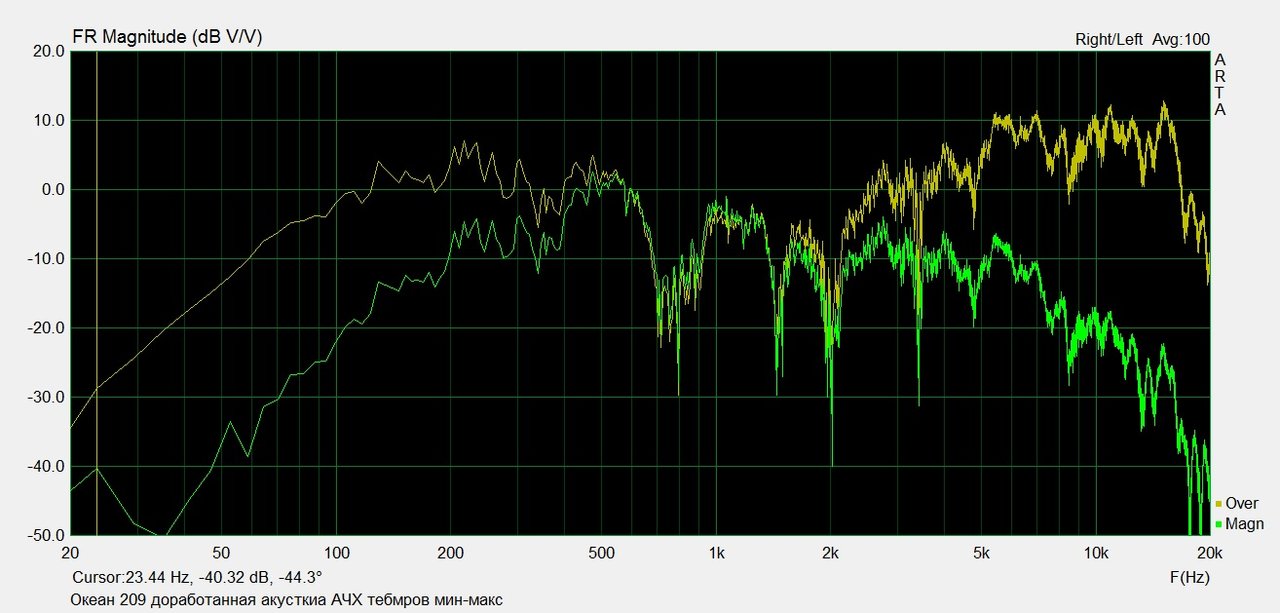1280x613 pixels.
Task: Click the '-50.0' y-axis label
Action: (x=45, y=535)
